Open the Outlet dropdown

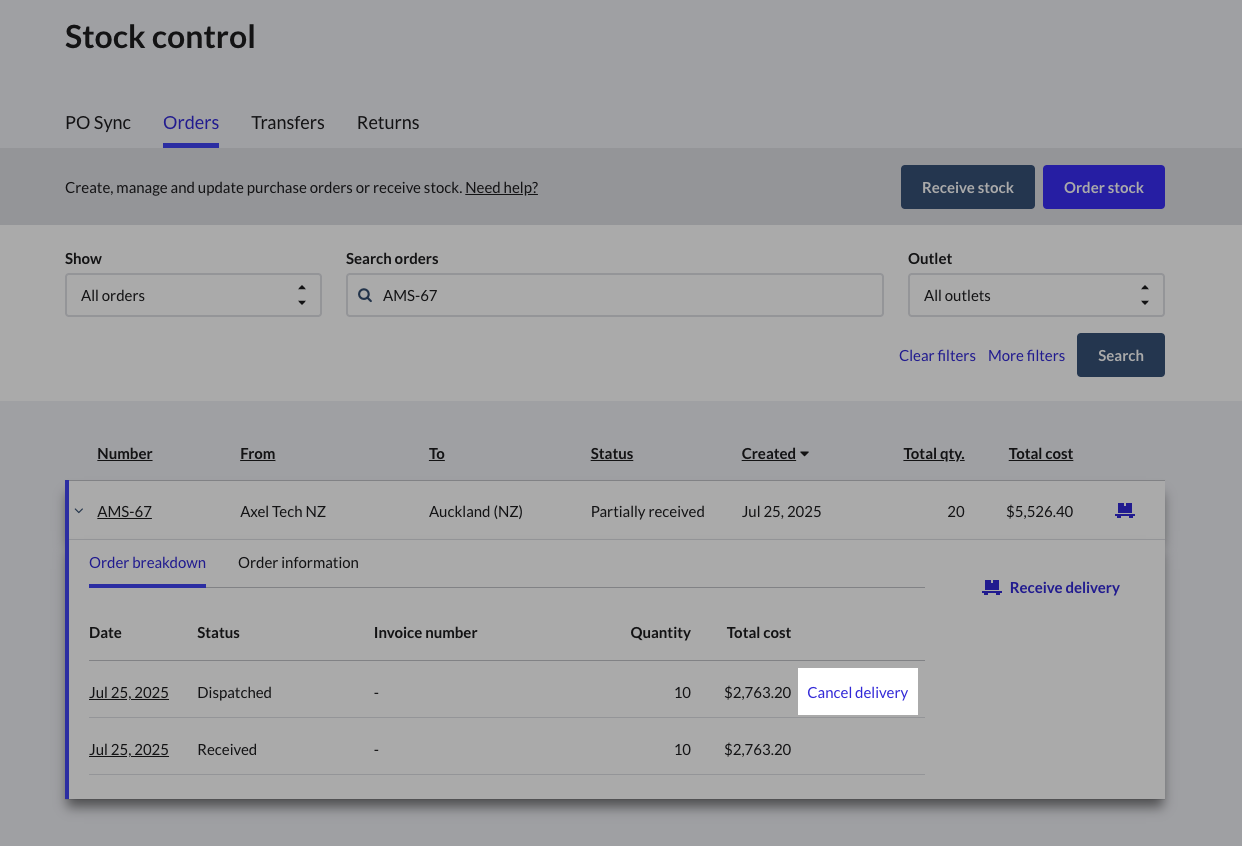[x=1035, y=296]
